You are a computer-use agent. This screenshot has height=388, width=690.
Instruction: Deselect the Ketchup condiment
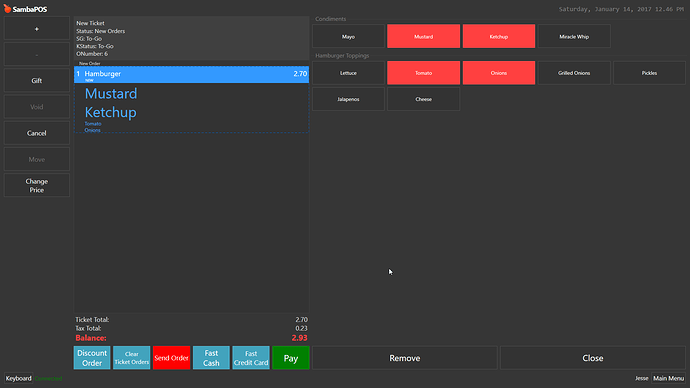(x=499, y=37)
